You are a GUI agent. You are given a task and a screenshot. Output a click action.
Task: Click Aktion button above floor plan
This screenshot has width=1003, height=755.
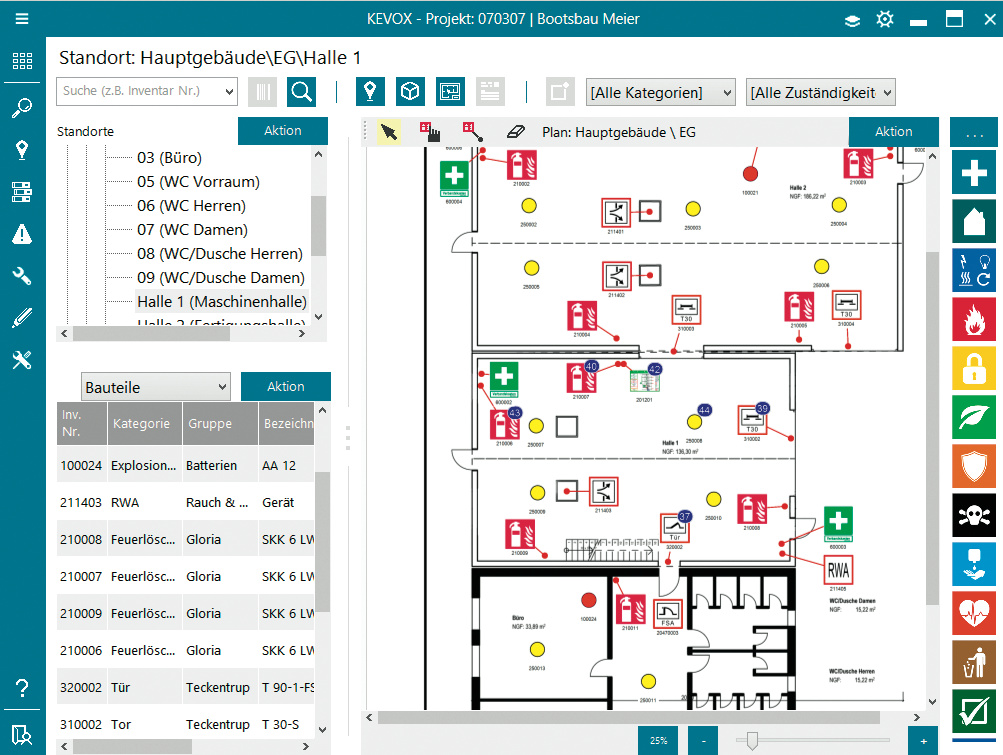coord(894,131)
